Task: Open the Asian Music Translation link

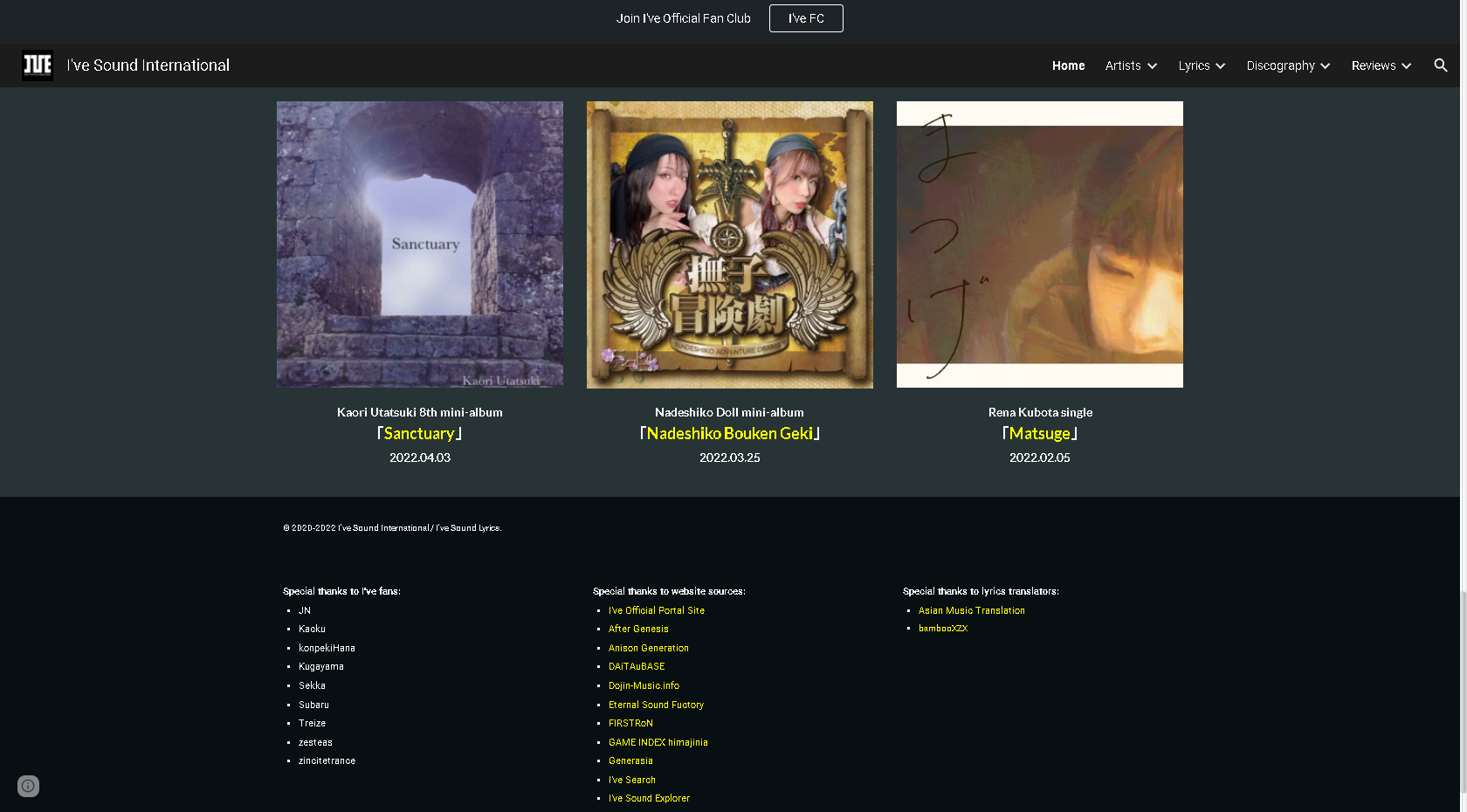Action: tap(972, 610)
